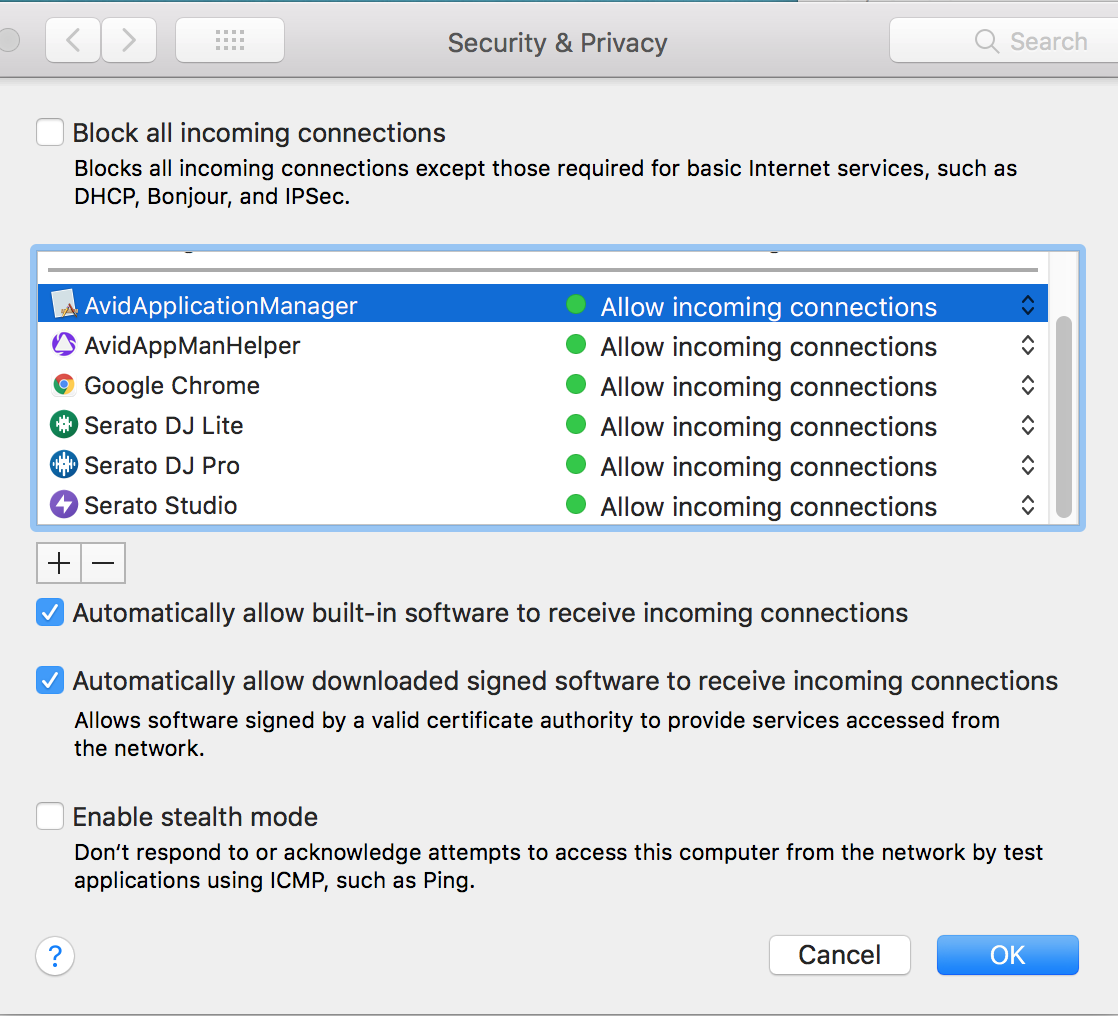Screen dimensions: 1118x1016
Task: Enable Block all incoming connections
Action: point(50,132)
